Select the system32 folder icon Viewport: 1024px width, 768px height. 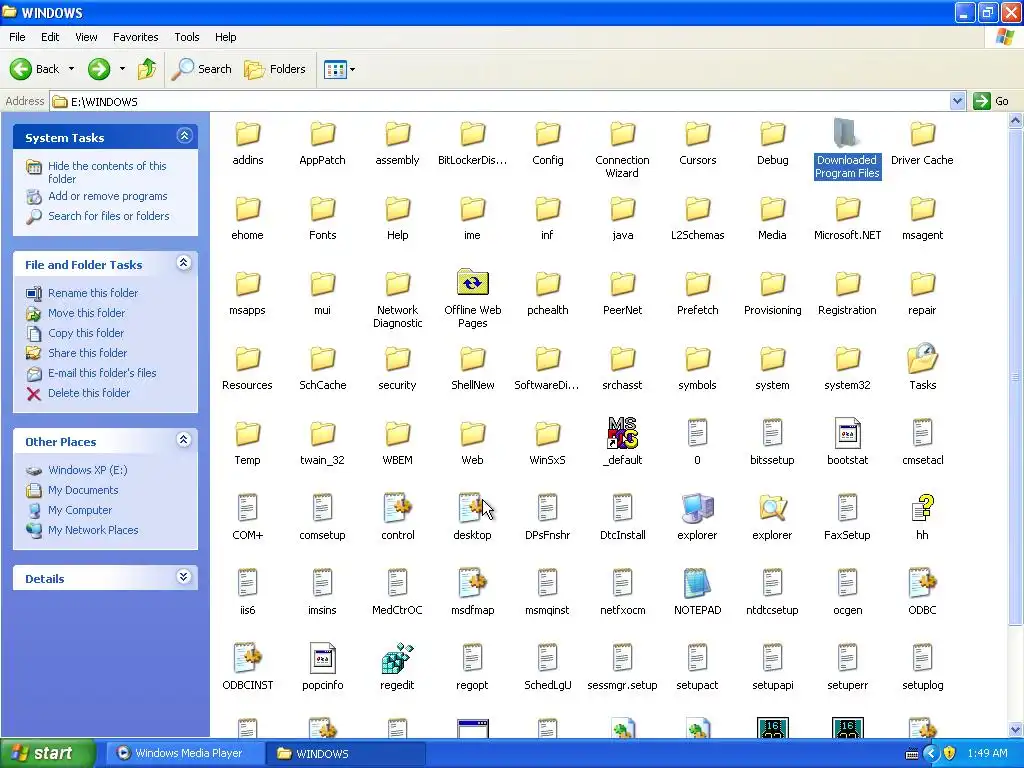click(848, 358)
